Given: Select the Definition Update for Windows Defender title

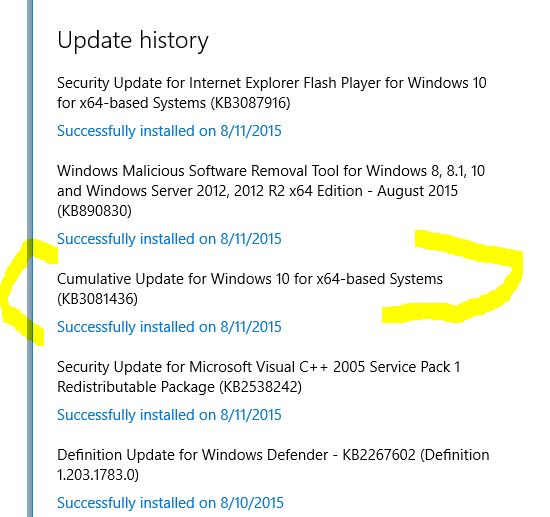Looking at the screenshot, I should [273, 465].
